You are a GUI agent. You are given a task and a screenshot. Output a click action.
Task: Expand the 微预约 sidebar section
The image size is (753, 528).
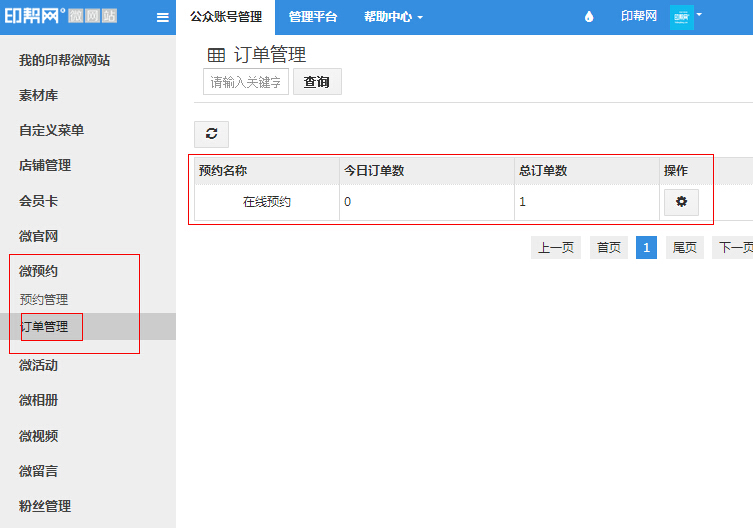click(40, 271)
